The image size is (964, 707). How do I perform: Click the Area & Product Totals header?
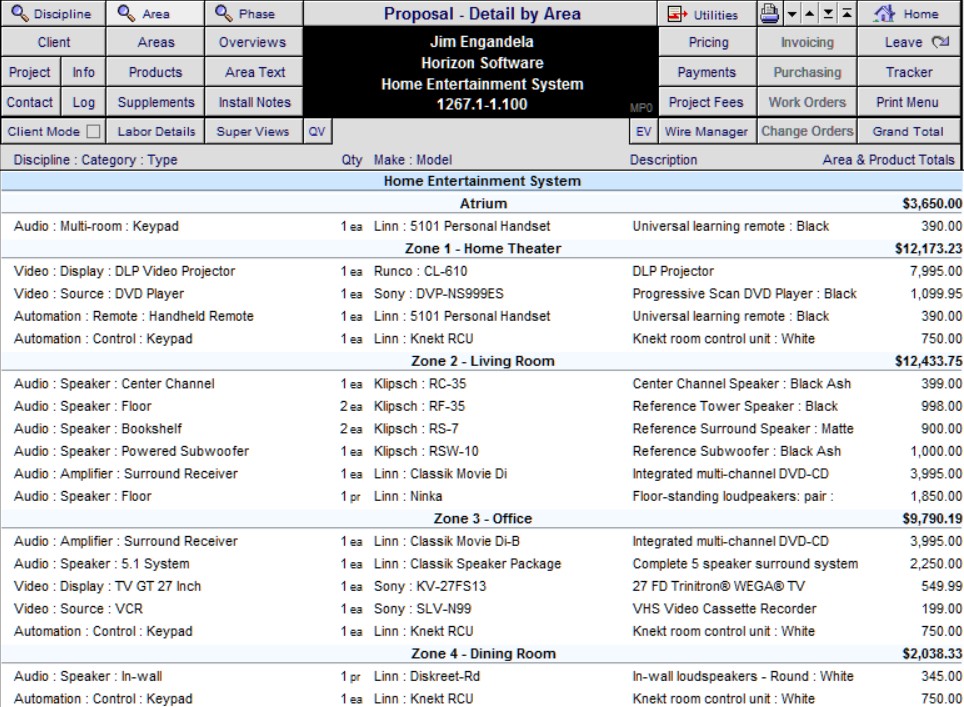click(x=888, y=160)
